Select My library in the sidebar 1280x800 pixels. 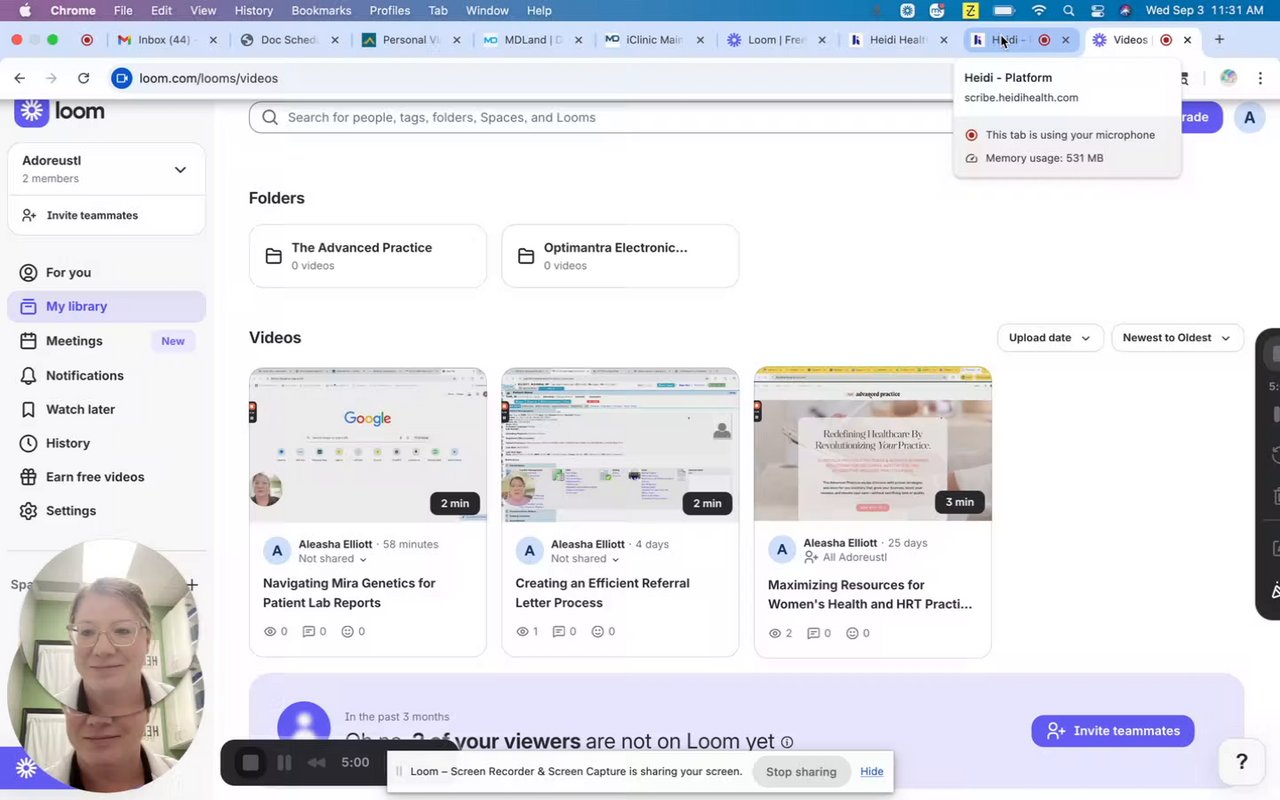click(106, 306)
